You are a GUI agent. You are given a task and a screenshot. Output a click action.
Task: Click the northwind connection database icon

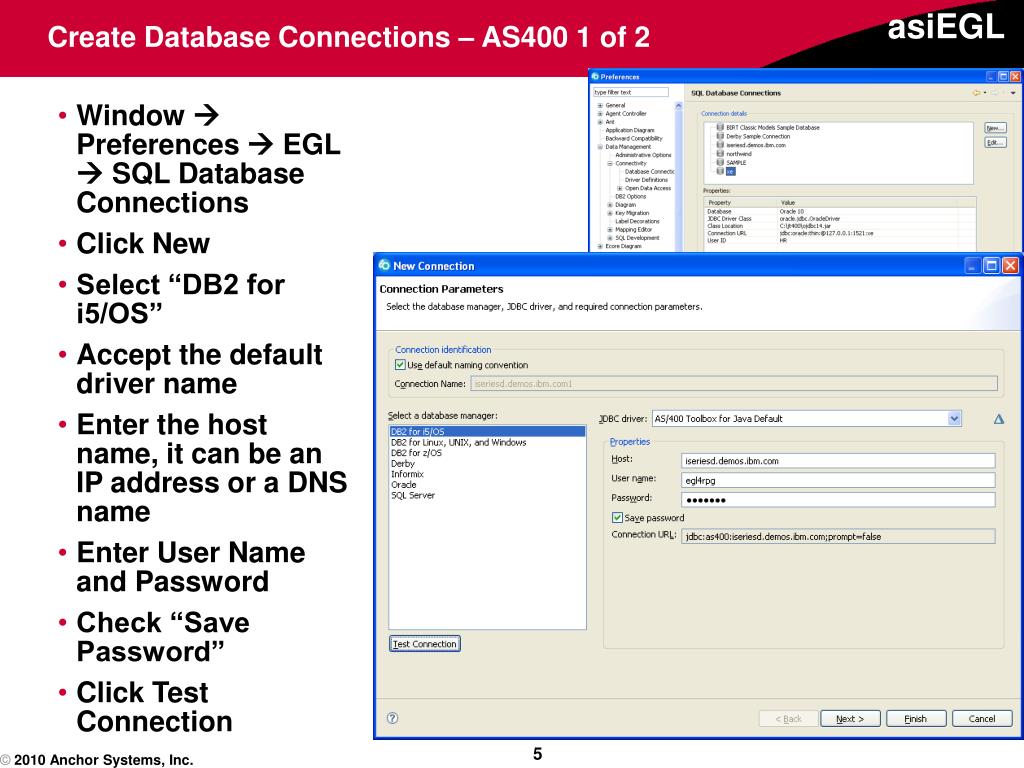click(720, 153)
